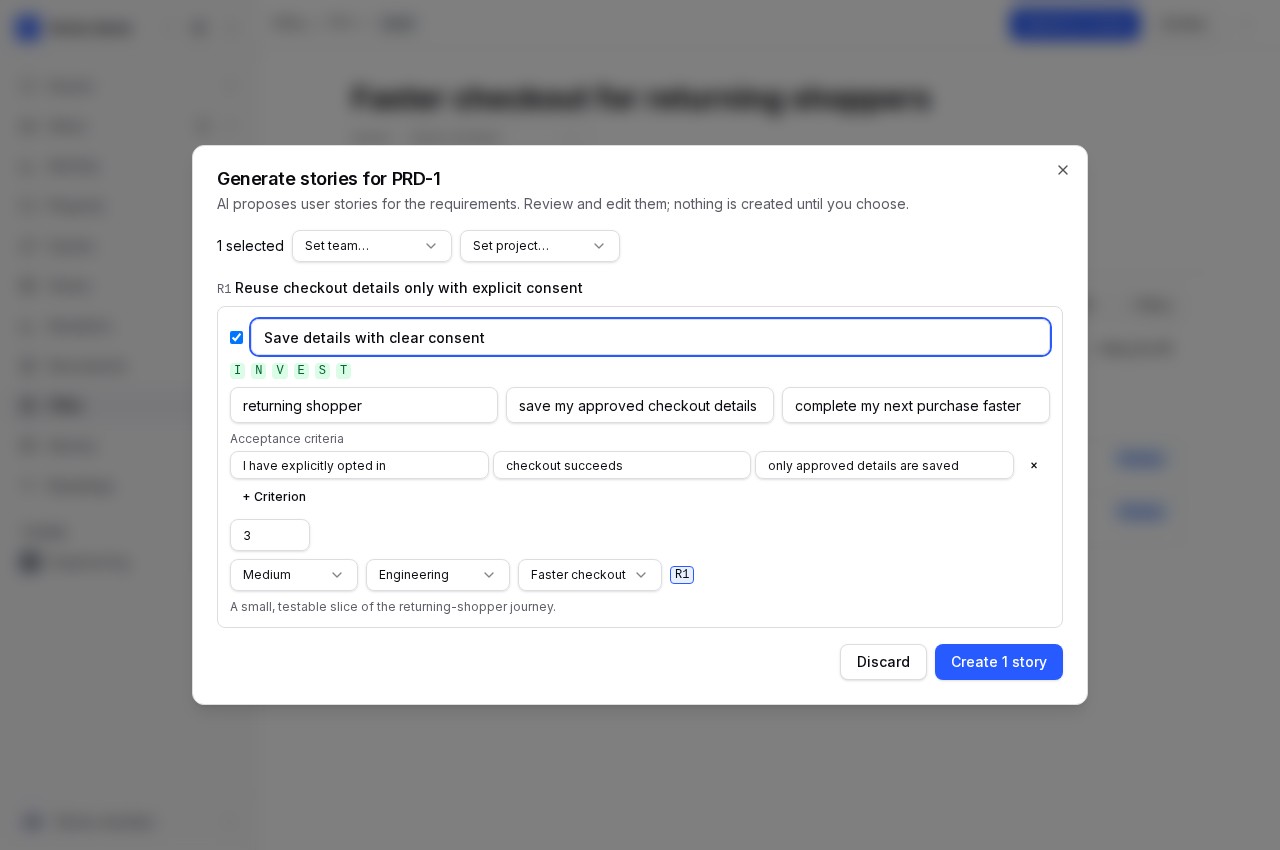Edit the 'I have explicitly opted in' criterion
This screenshot has width=1280, height=850.
[x=359, y=465]
